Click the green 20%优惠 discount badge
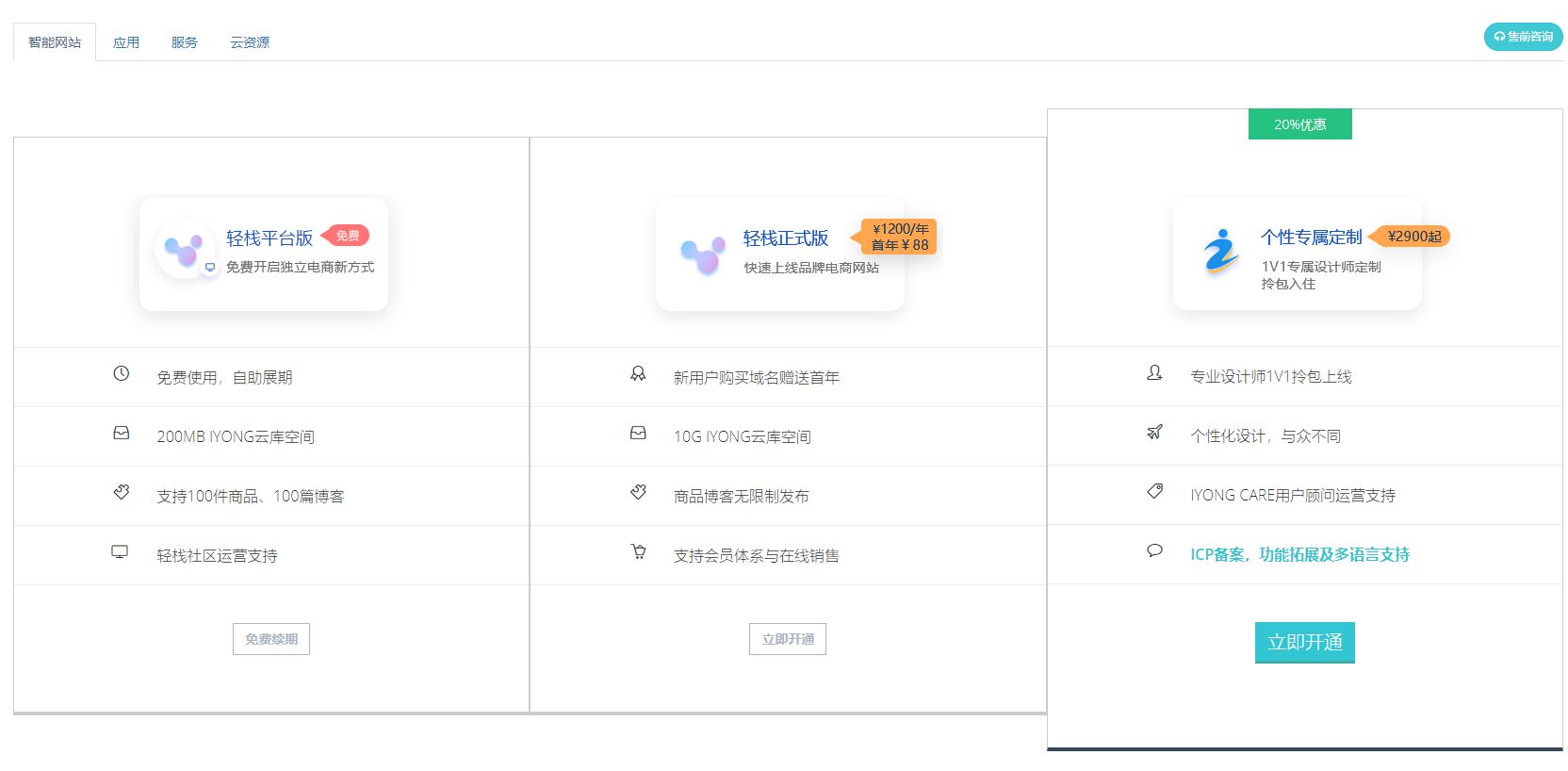Viewport: 1568px width, 771px height. pos(1299,124)
